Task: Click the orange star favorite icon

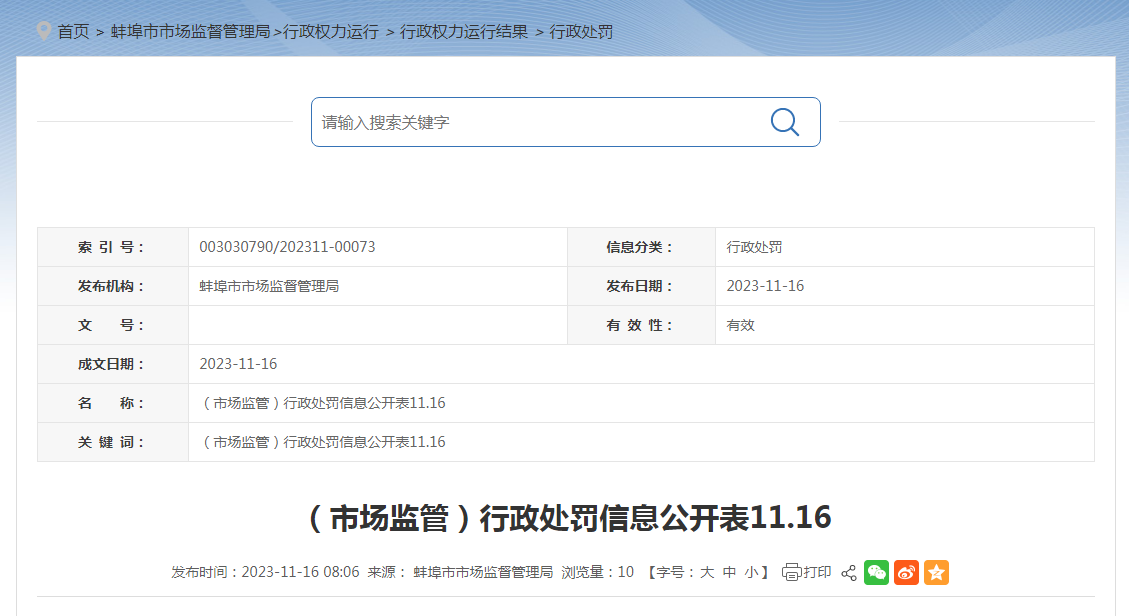Action: pyautogui.click(x=936, y=572)
